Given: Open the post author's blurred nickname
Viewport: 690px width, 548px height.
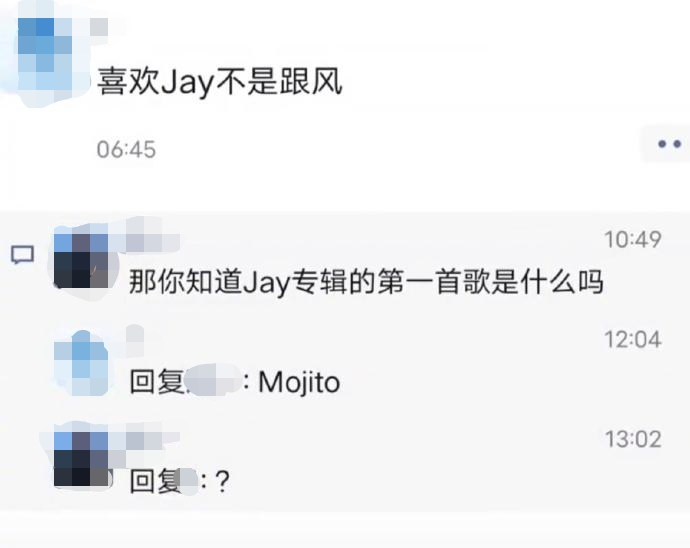Looking at the screenshot, I should 99,27.
